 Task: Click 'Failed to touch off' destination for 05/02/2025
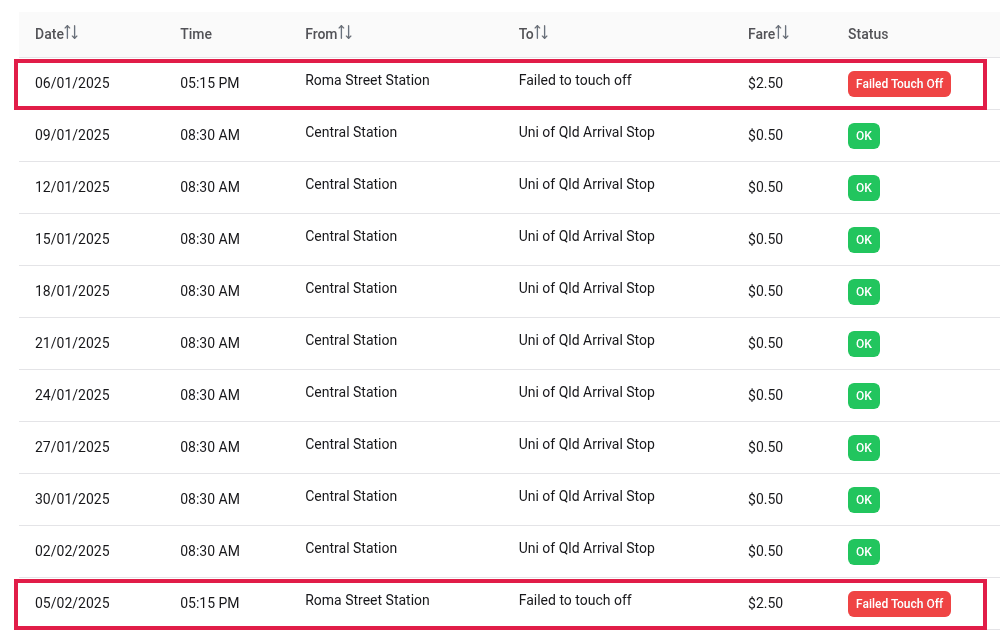click(575, 600)
